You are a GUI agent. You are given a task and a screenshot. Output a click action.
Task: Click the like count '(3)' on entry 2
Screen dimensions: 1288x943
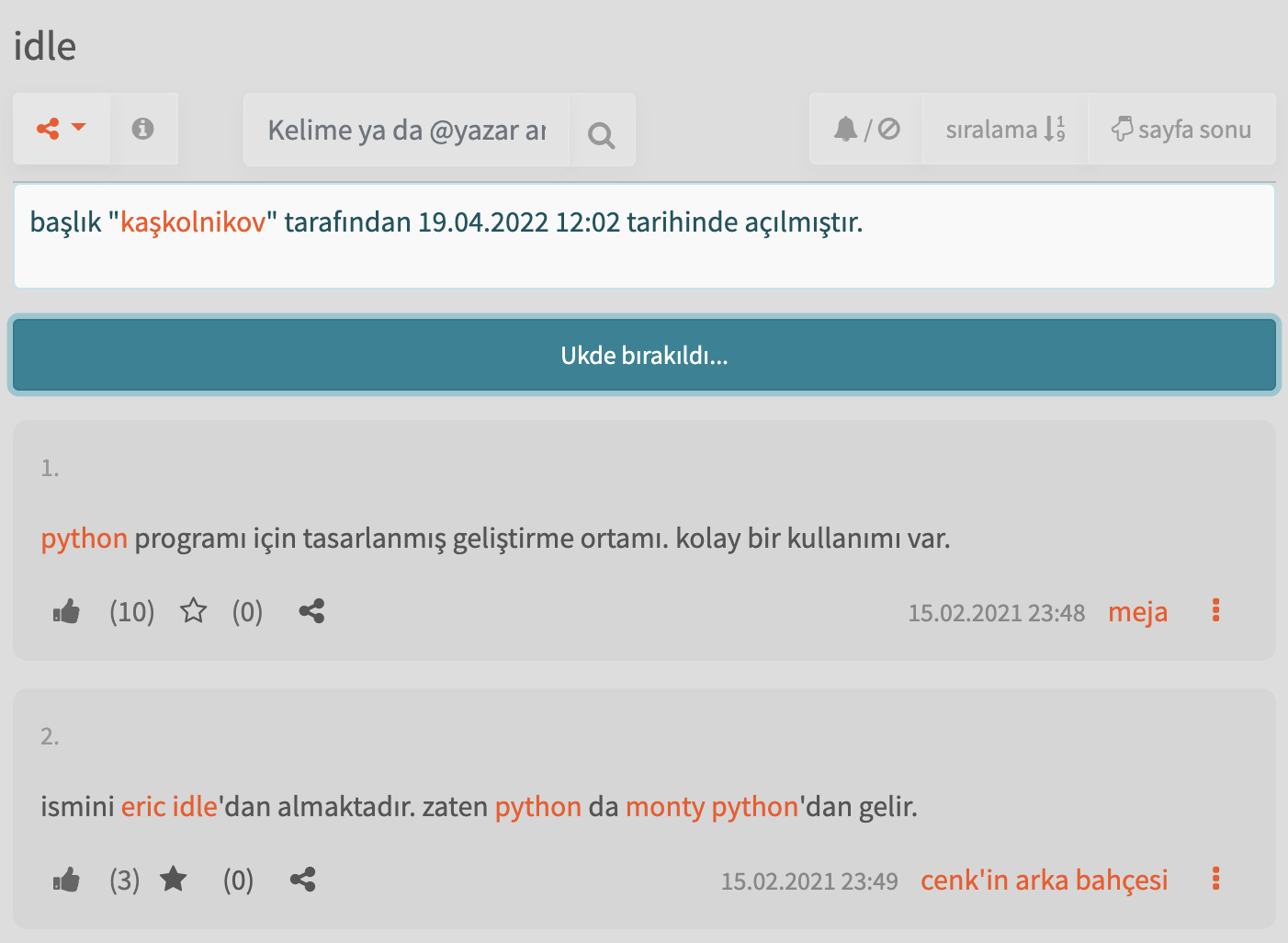click(125, 881)
